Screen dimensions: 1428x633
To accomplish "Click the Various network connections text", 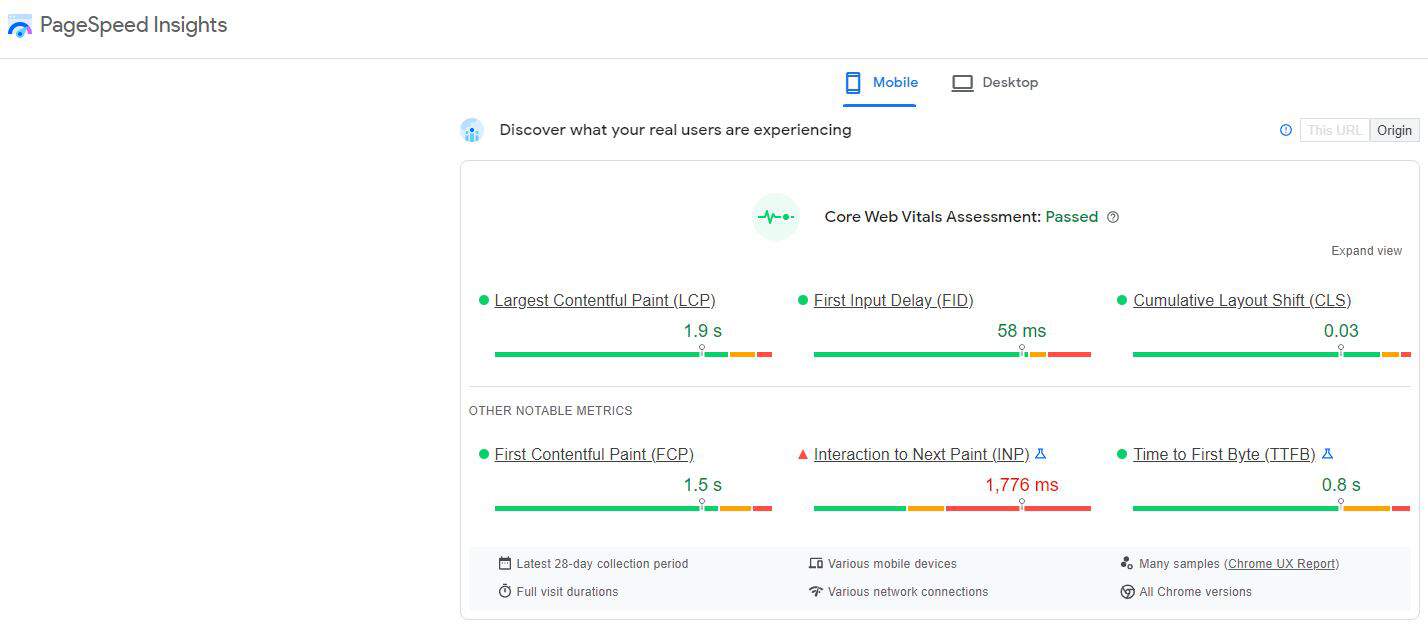I will click(x=908, y=592).
